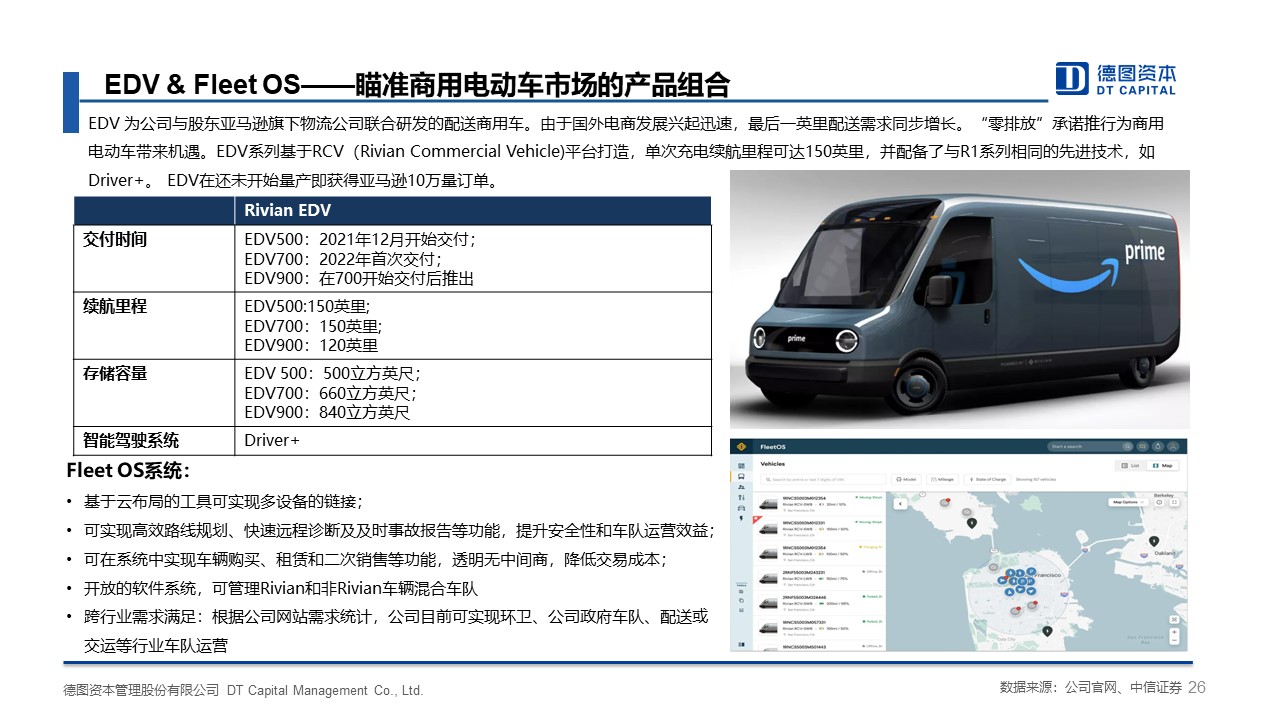Click the Fleet OS系统 heading
The image size is (1280, 720).
pos(128,470)
